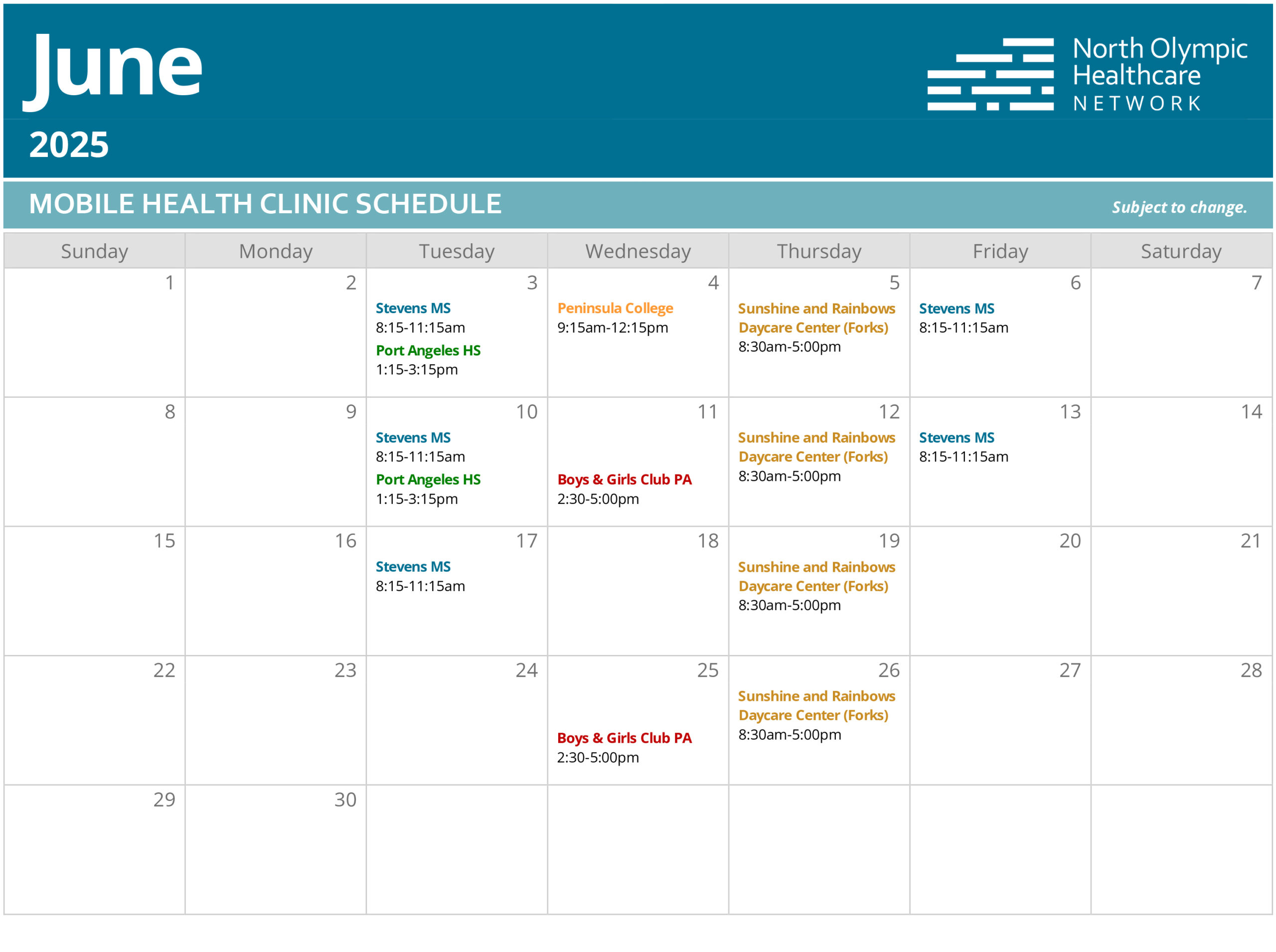Image resolution: width=1276 pixels, height=952 pixels.
Task: Select the June 30 date cell
Action: pos(276,849)
